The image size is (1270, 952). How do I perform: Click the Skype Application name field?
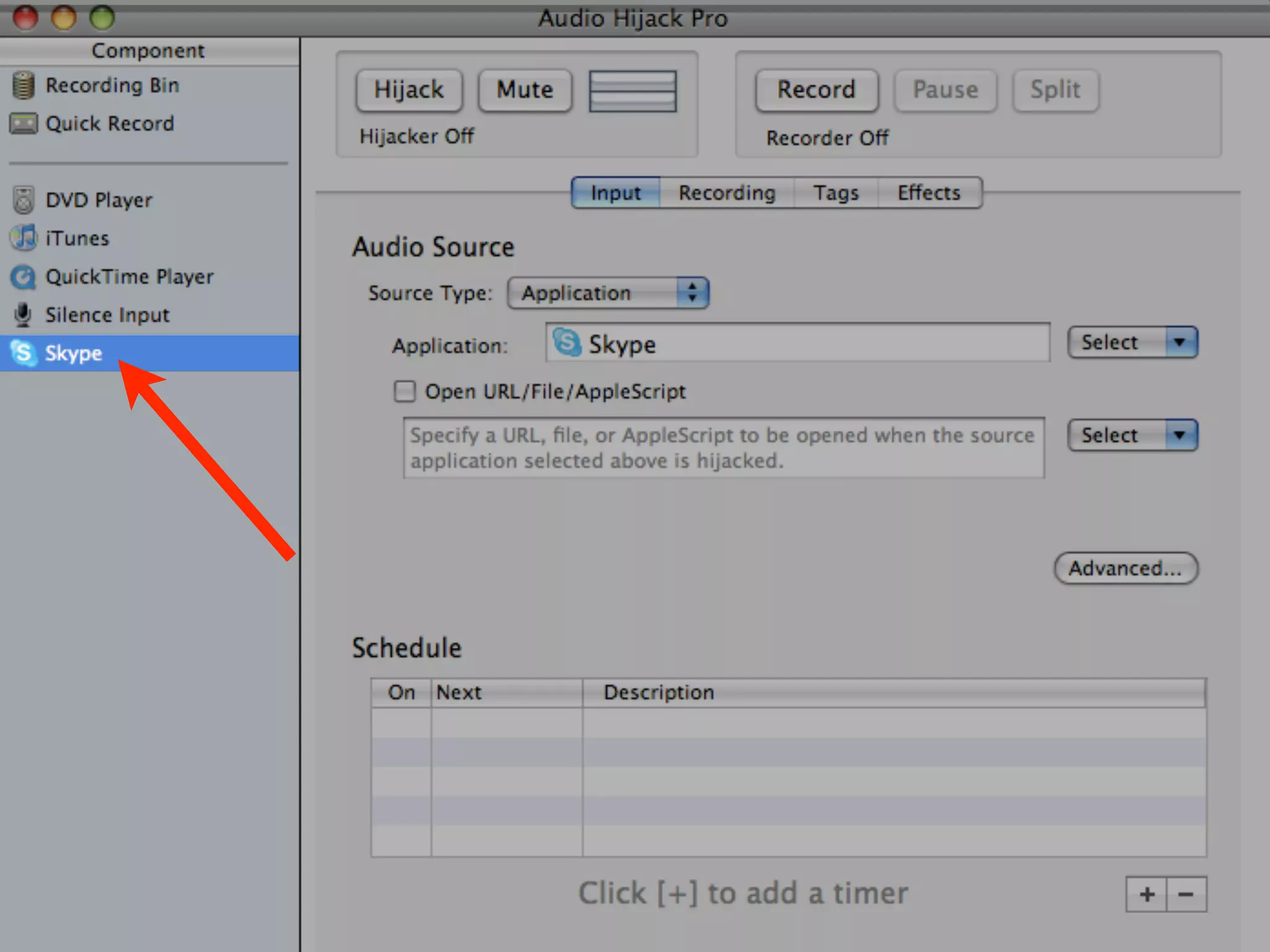[x=797, y=342]
